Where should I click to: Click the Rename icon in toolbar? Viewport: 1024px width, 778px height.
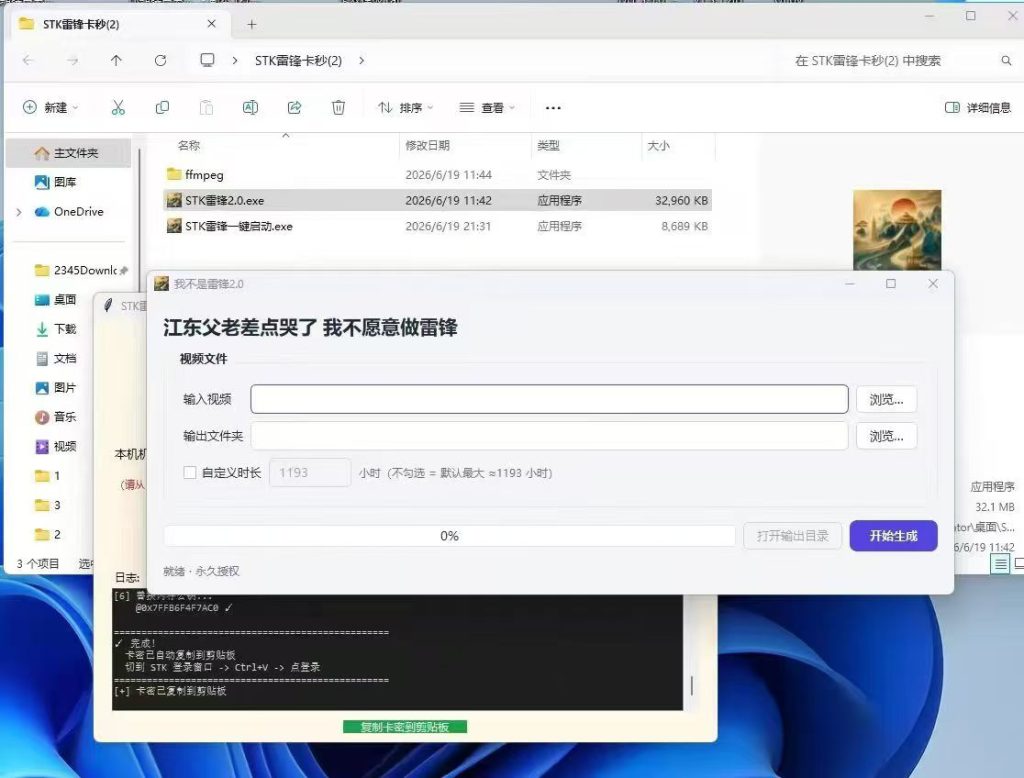pyautogui.click(x=250, y=107)
